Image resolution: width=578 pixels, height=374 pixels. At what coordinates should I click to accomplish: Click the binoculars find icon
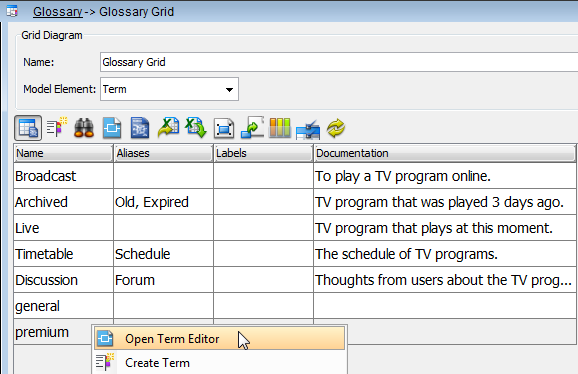point(84,128)
